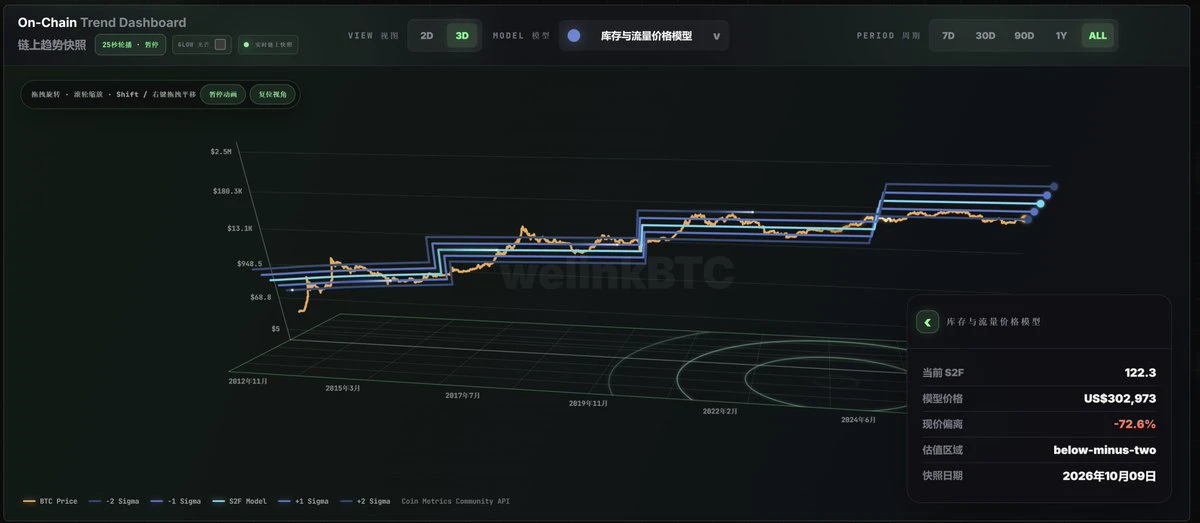Toggle -1 Sigma legend series
Image resolution: width=1200 pixels, height=523 pixels.
(x=174, y=501)
